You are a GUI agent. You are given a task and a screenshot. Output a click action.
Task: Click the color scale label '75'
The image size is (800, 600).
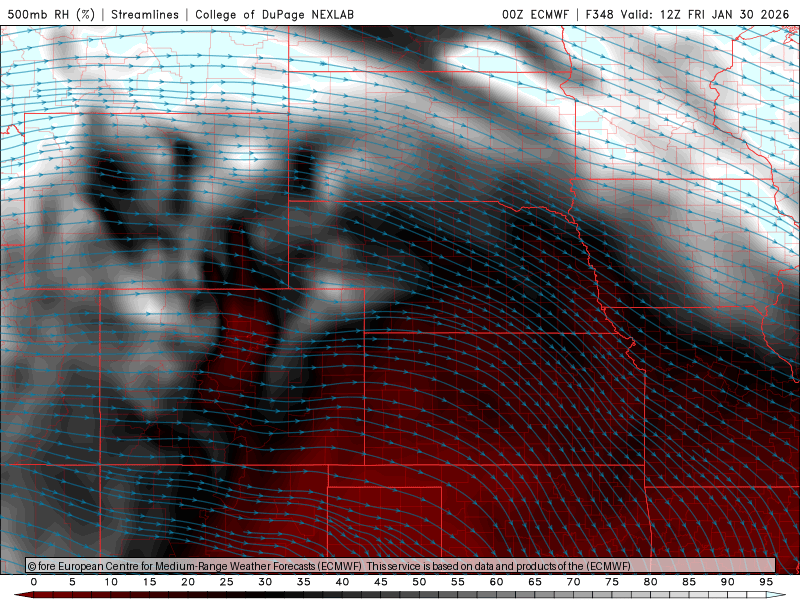click(x=612, y=582)
